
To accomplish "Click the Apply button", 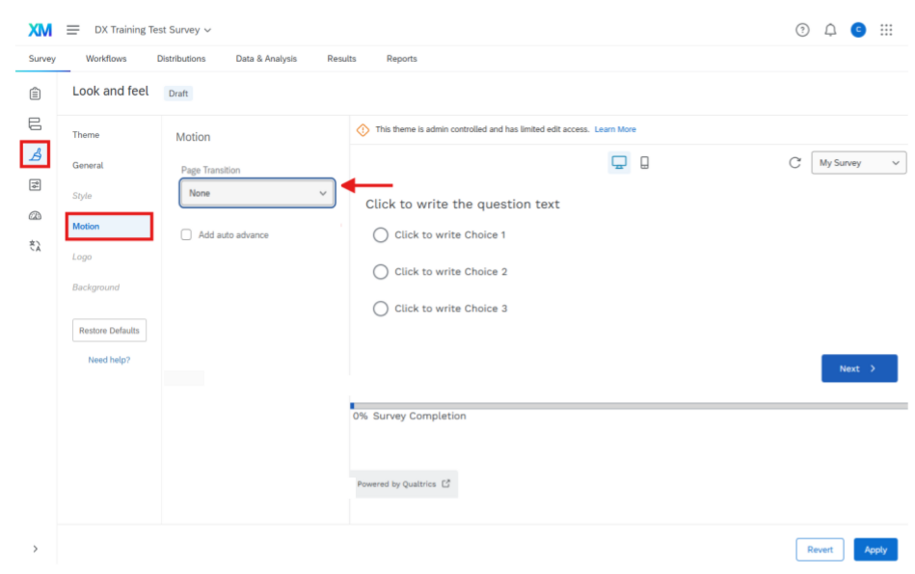I will [875, 550].
